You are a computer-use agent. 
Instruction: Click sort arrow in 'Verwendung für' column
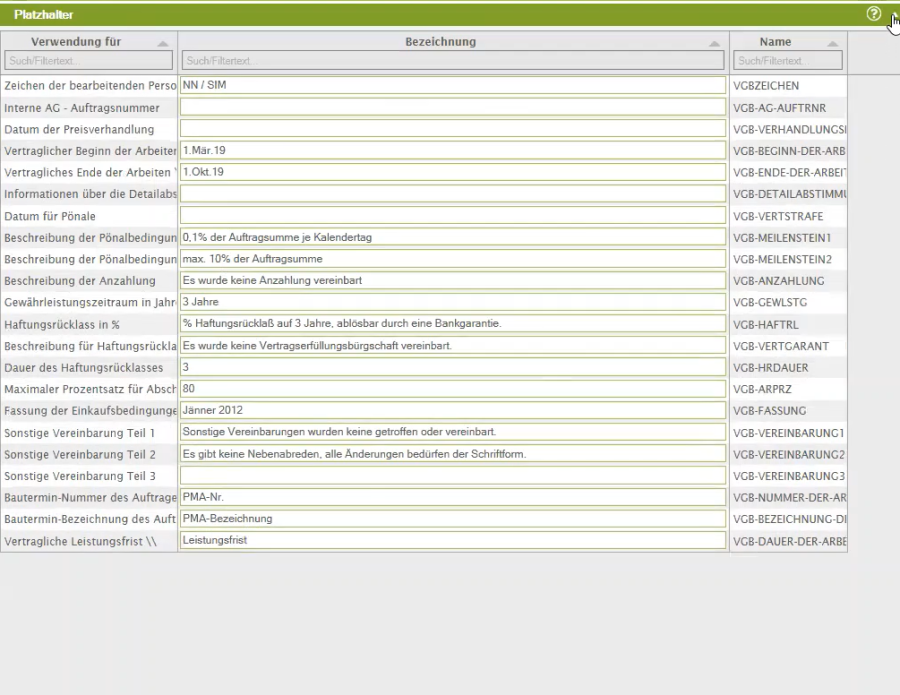[163, 44]
